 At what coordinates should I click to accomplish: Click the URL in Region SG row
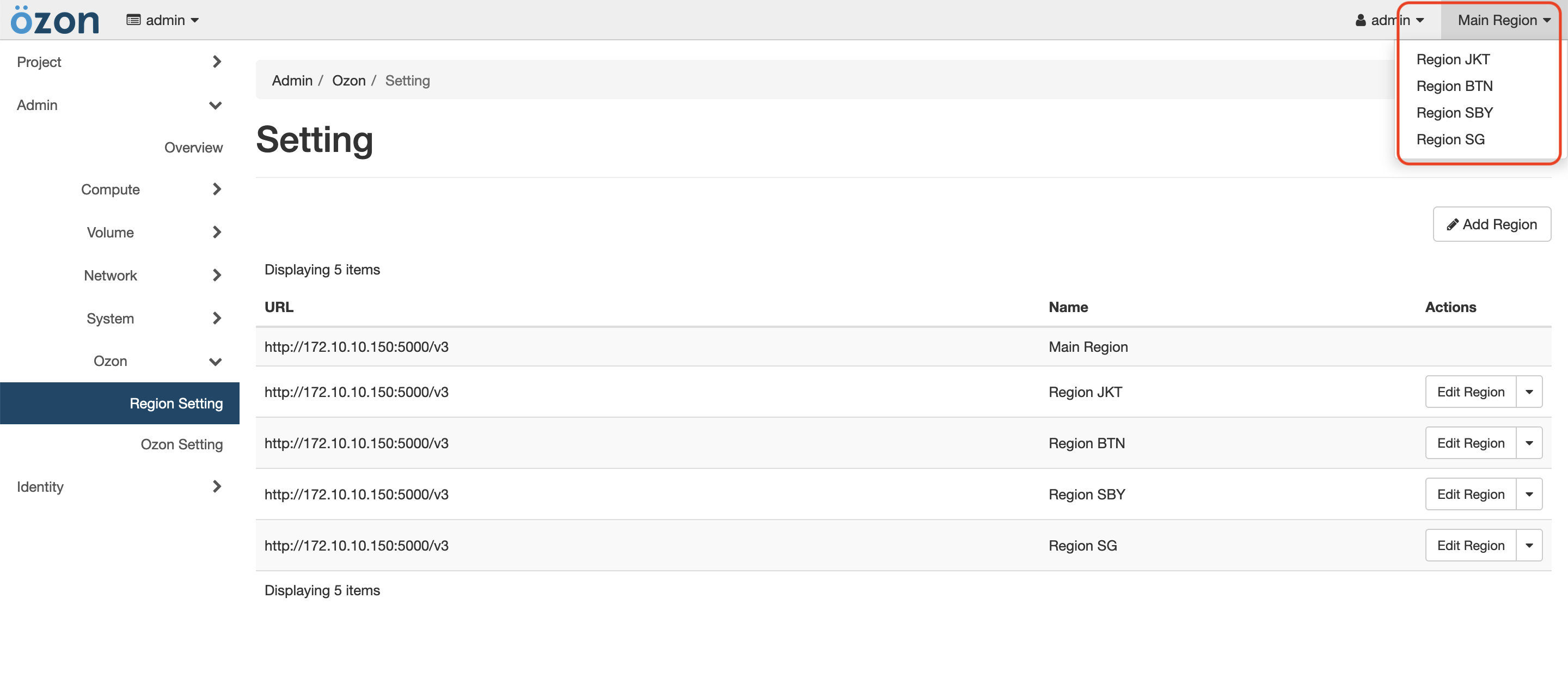[356, 545]
